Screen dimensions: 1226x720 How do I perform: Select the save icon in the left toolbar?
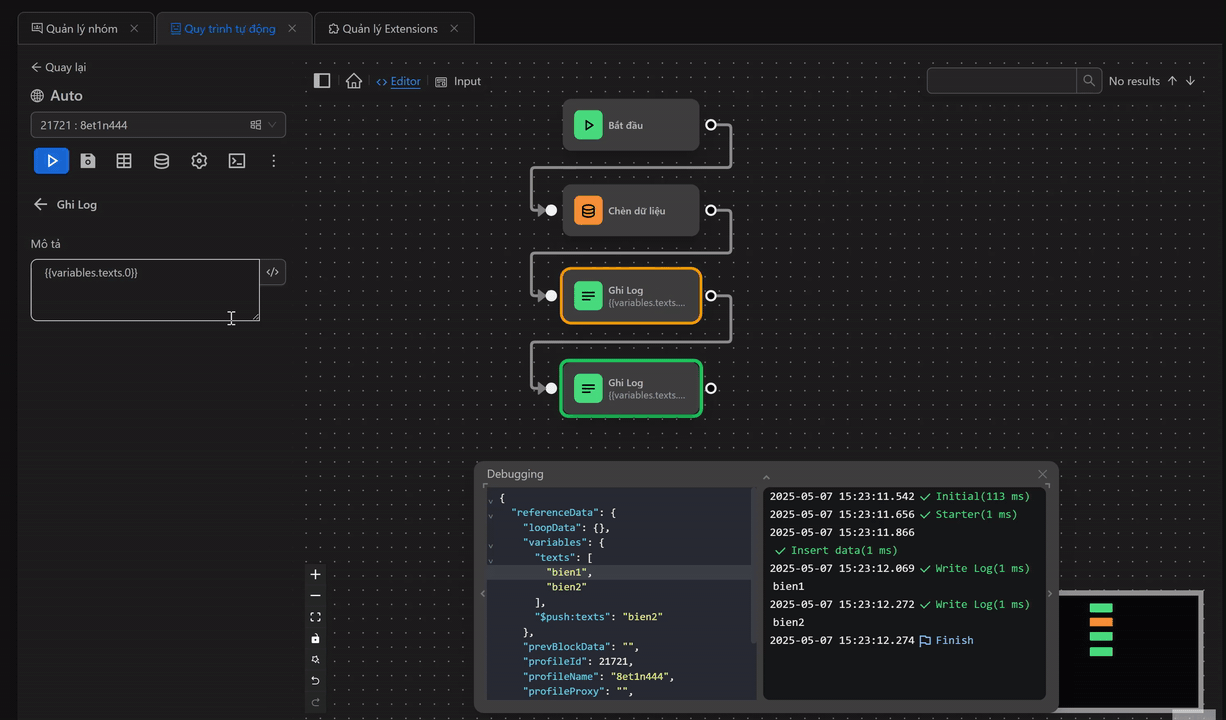point(88,160)
